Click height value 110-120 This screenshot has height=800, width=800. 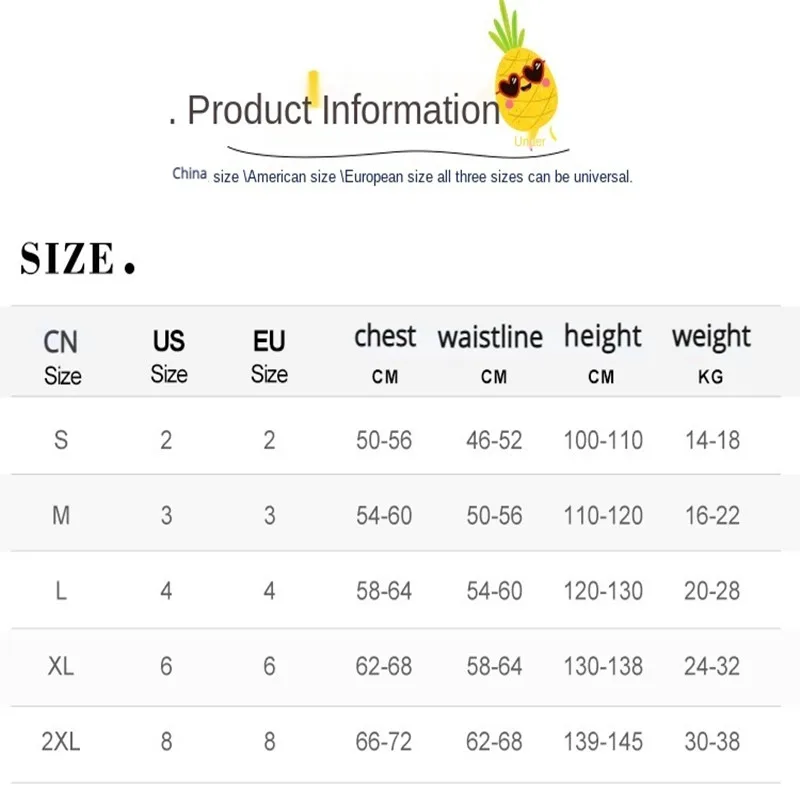pyautogui.click(x=603, y=515)
